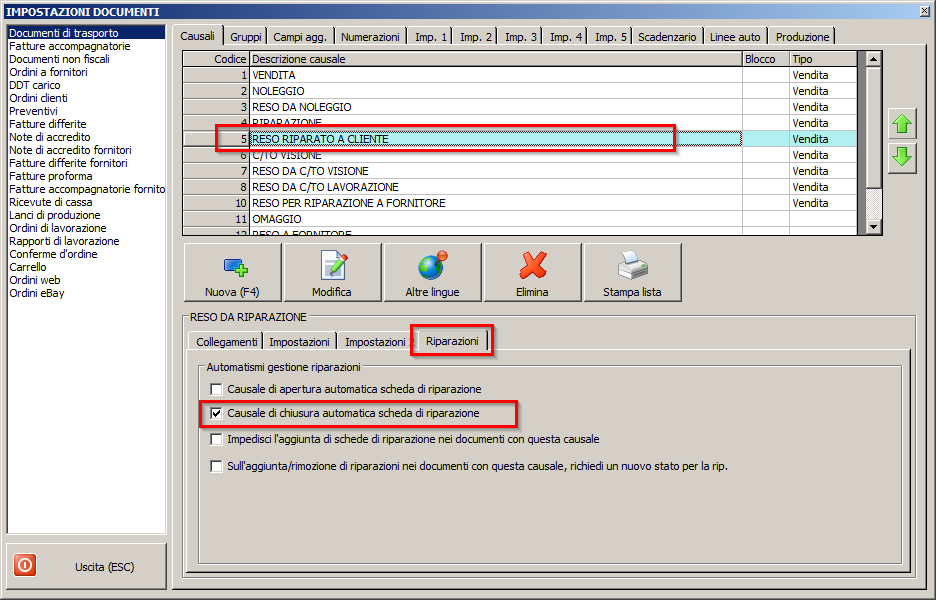Switch to Imp. 5 tab
The width and height of the screenshot is (936, 600).
tap(610, 37)
